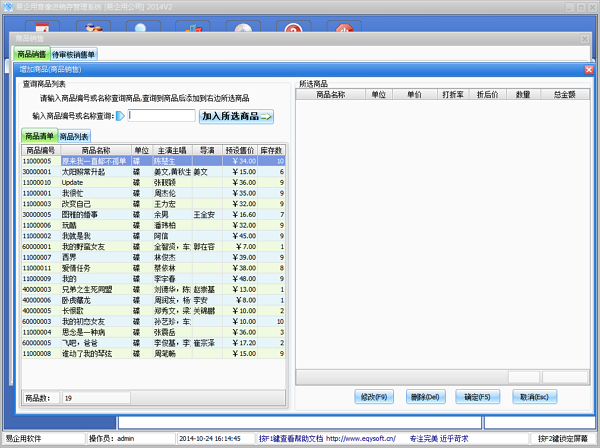
Task: Click the 修改(F9) button
Action: pyautogui.click(x=374, y=397)
